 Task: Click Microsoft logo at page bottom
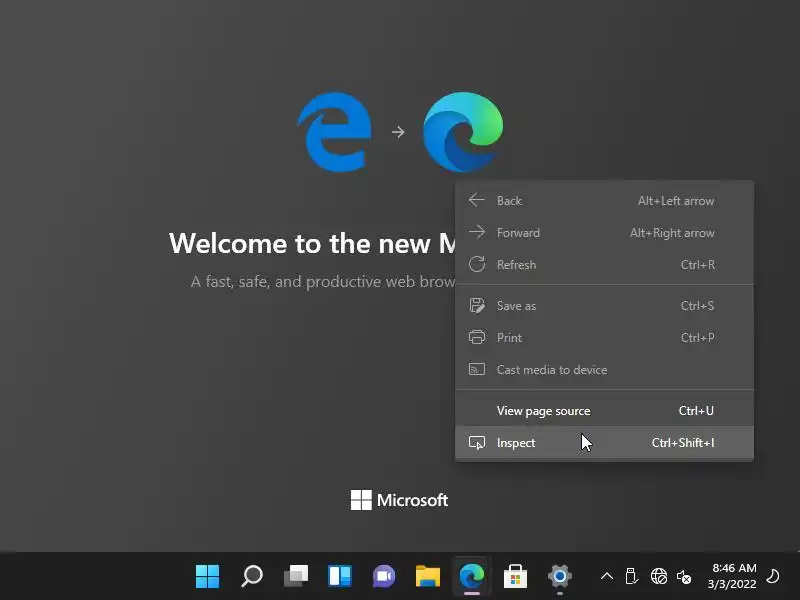[399, 500]
